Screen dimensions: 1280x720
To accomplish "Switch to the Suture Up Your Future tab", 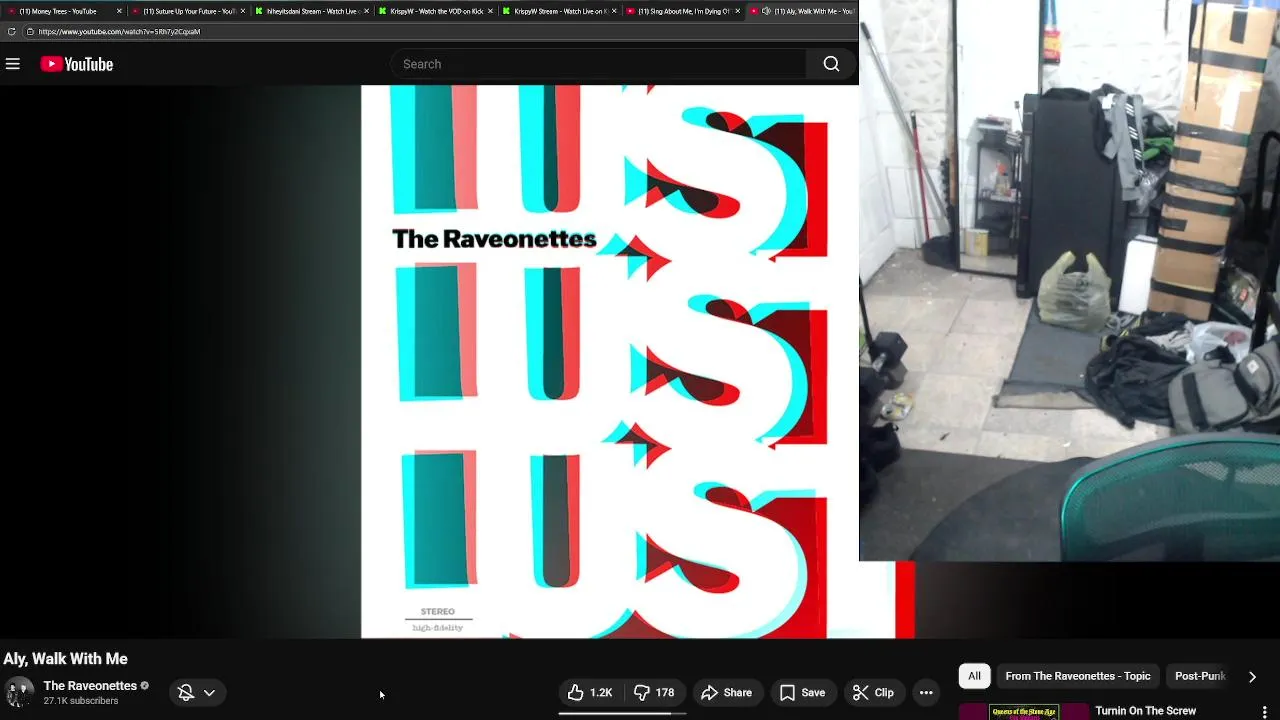I will click(x=188, y=11).
